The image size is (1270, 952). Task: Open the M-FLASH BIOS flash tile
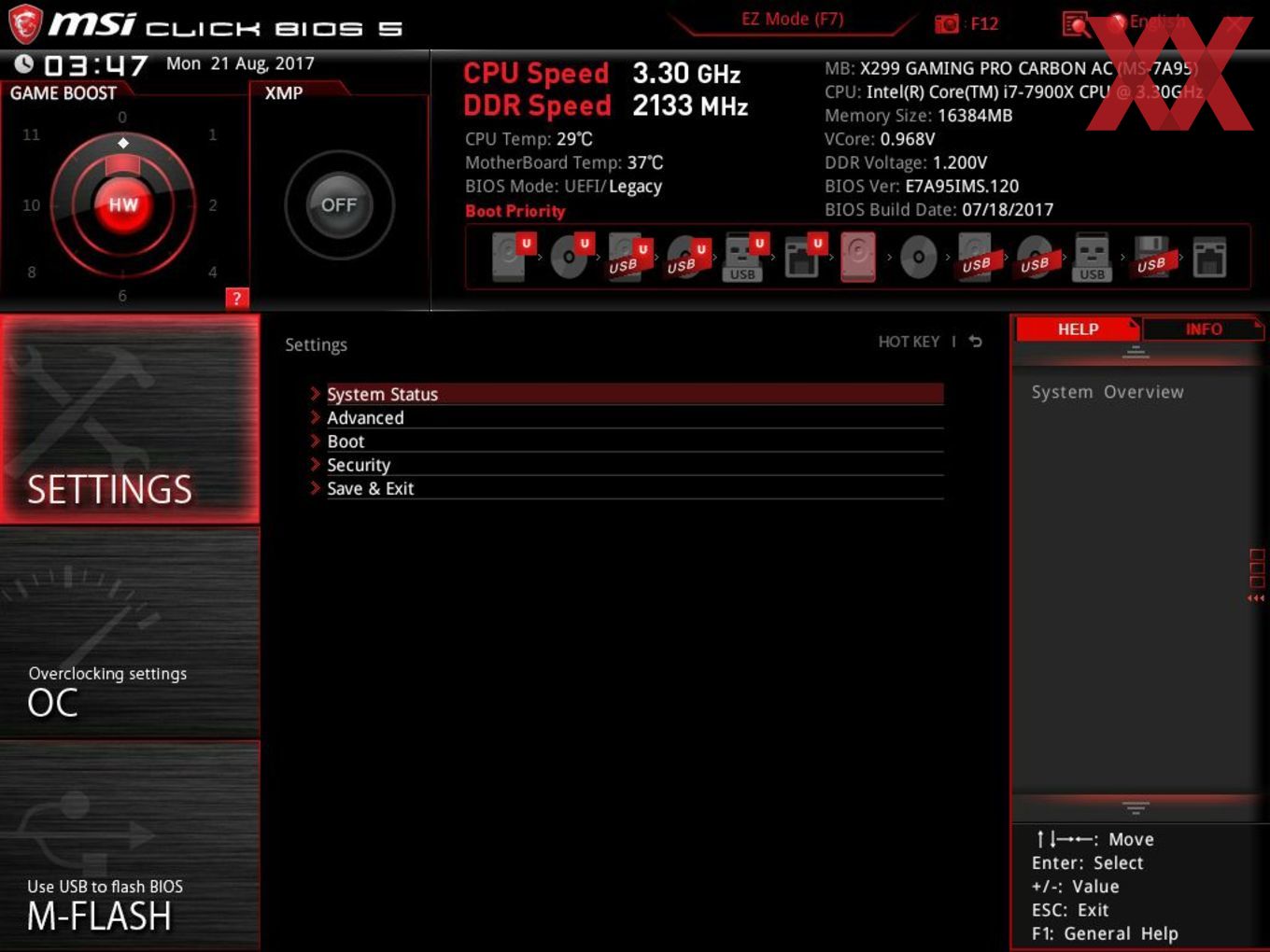[130, 846]
